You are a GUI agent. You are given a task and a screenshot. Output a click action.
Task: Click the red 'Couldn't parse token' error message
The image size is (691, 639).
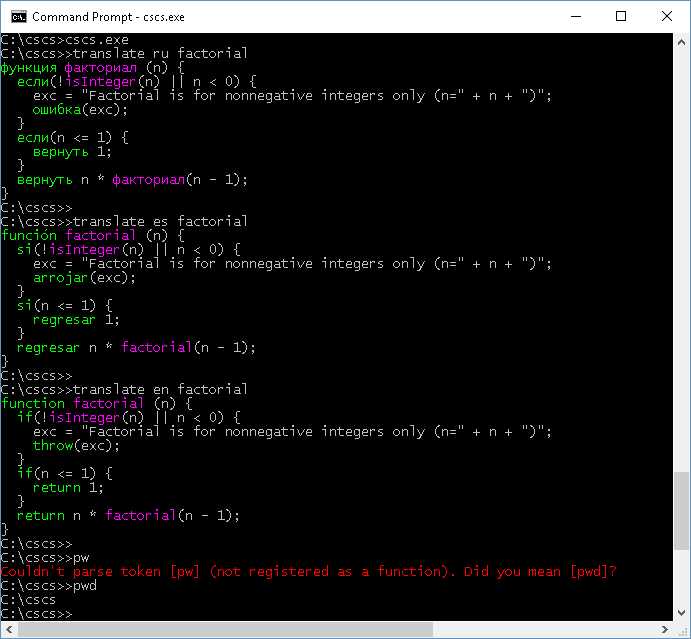(308, 572)
